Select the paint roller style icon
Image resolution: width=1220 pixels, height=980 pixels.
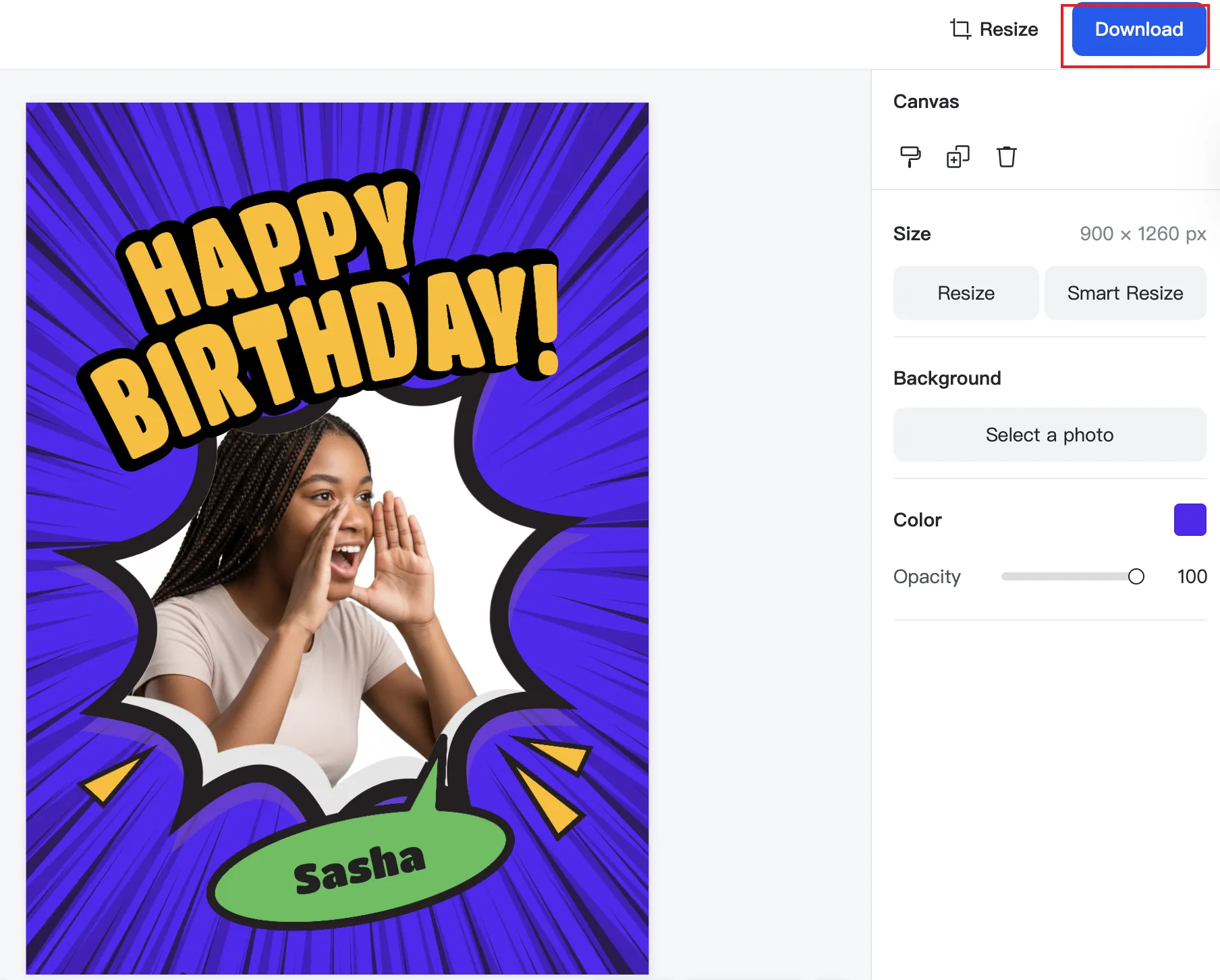pyautogui.click(x=910, y=157)
